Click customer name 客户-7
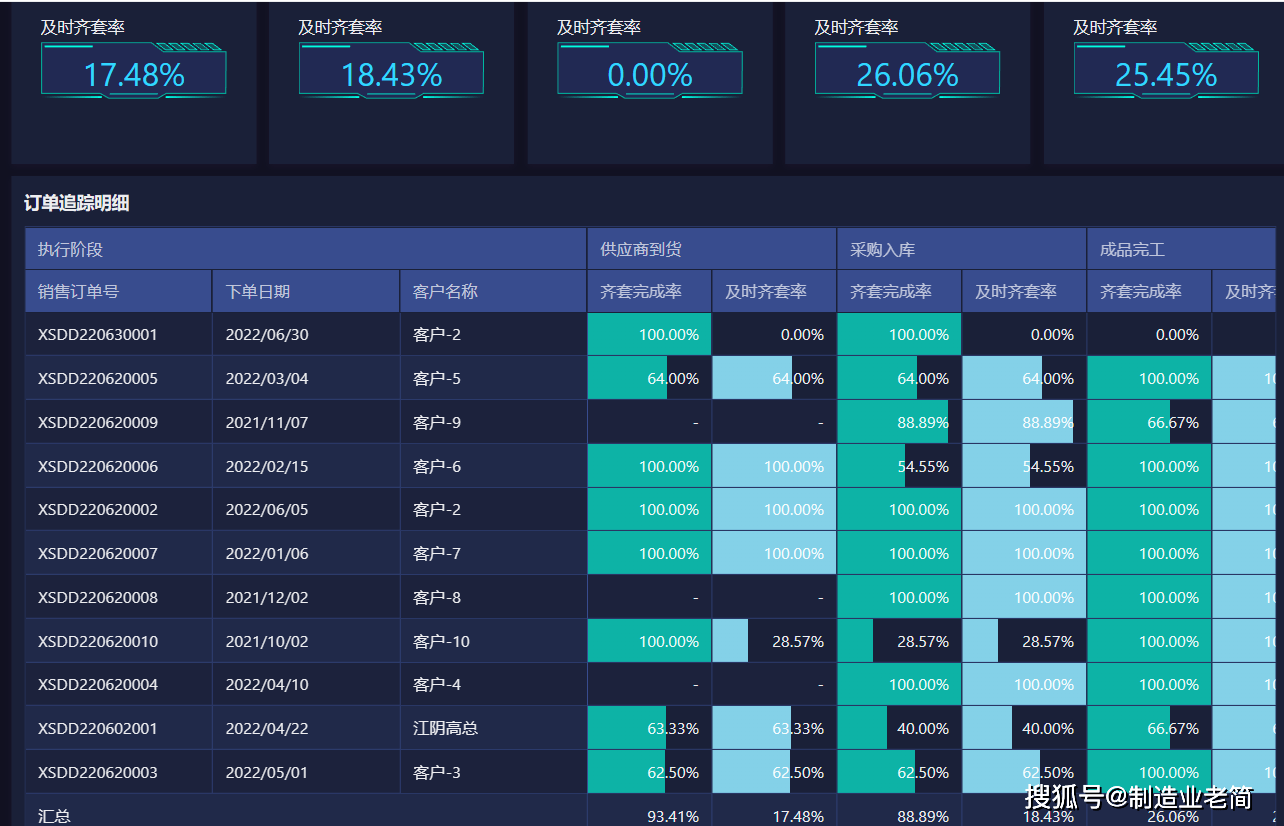The image size is (1284, 826). pos(437,554)
